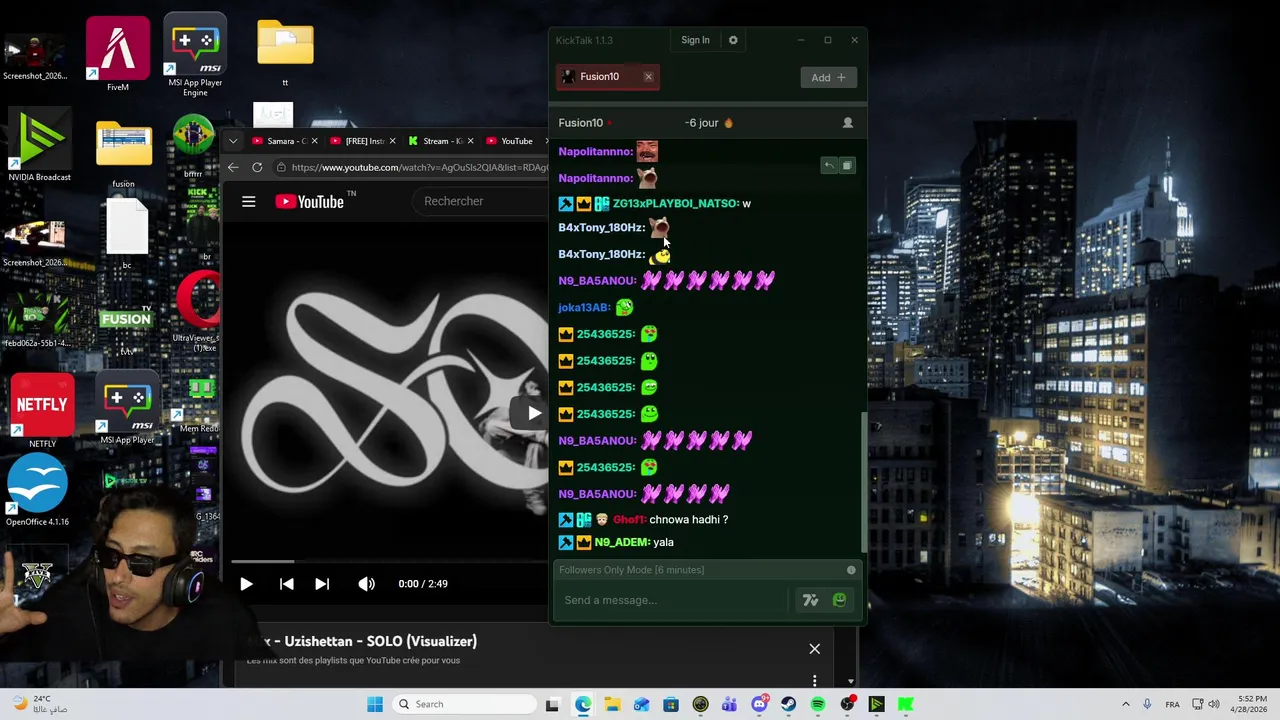
Task: Skip to next track in YouTube player
Action: (x=322, y=584)
